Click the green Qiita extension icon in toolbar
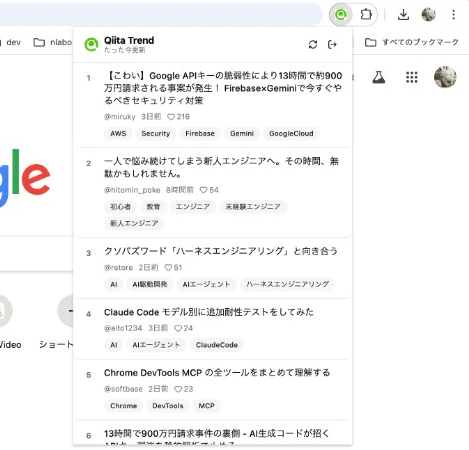 [341, 14]
